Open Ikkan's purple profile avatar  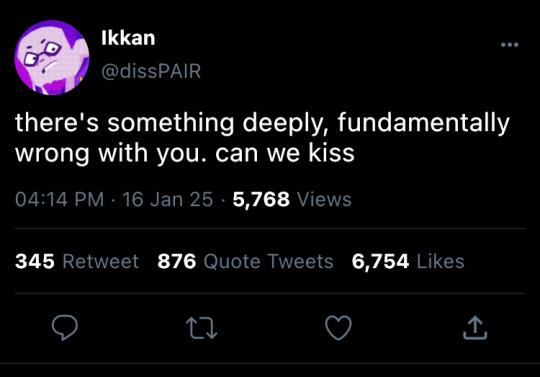(52, 57)
